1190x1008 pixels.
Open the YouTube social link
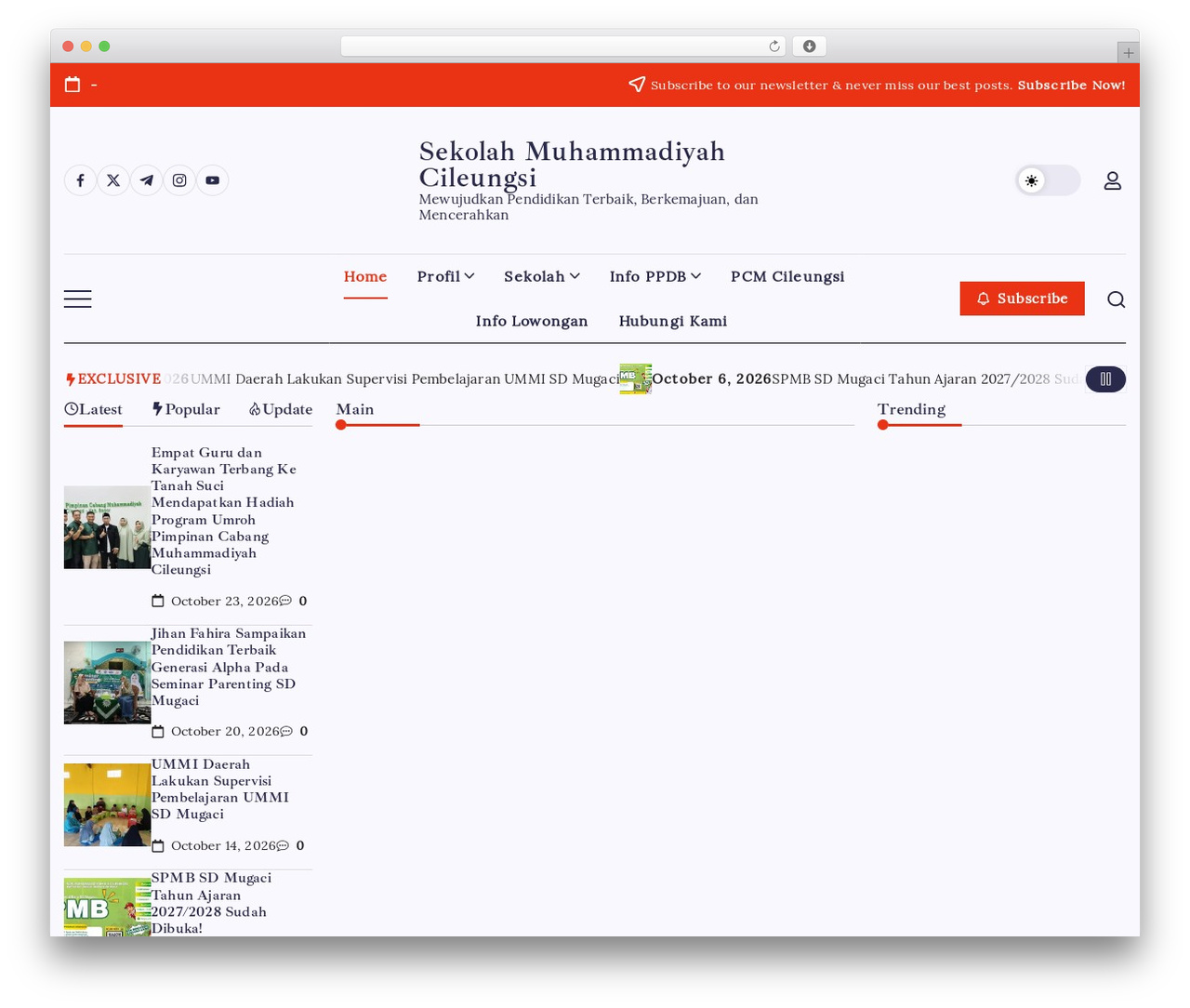213,180
